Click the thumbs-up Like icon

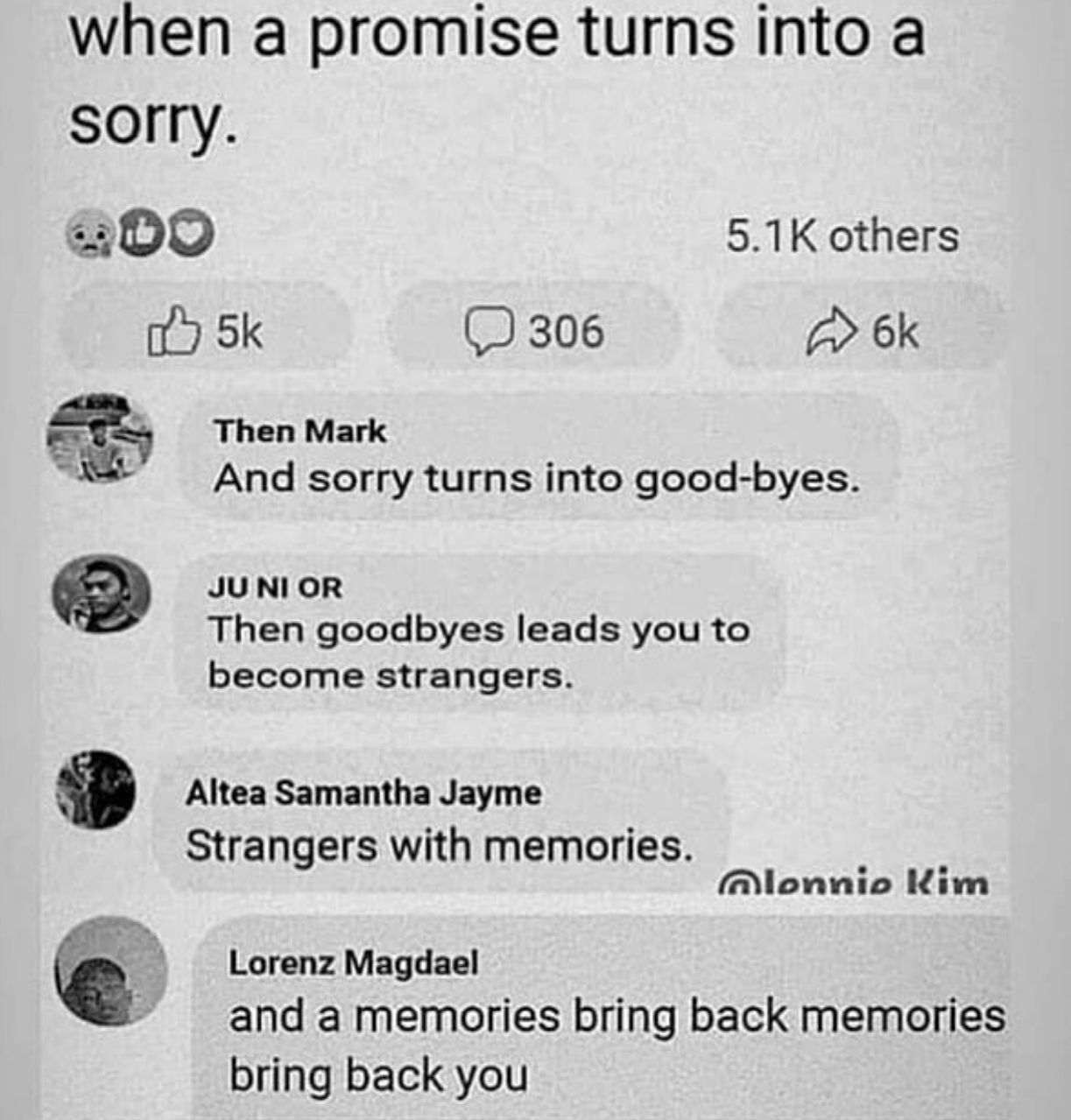pyautogui.click(x=173, y=331)
